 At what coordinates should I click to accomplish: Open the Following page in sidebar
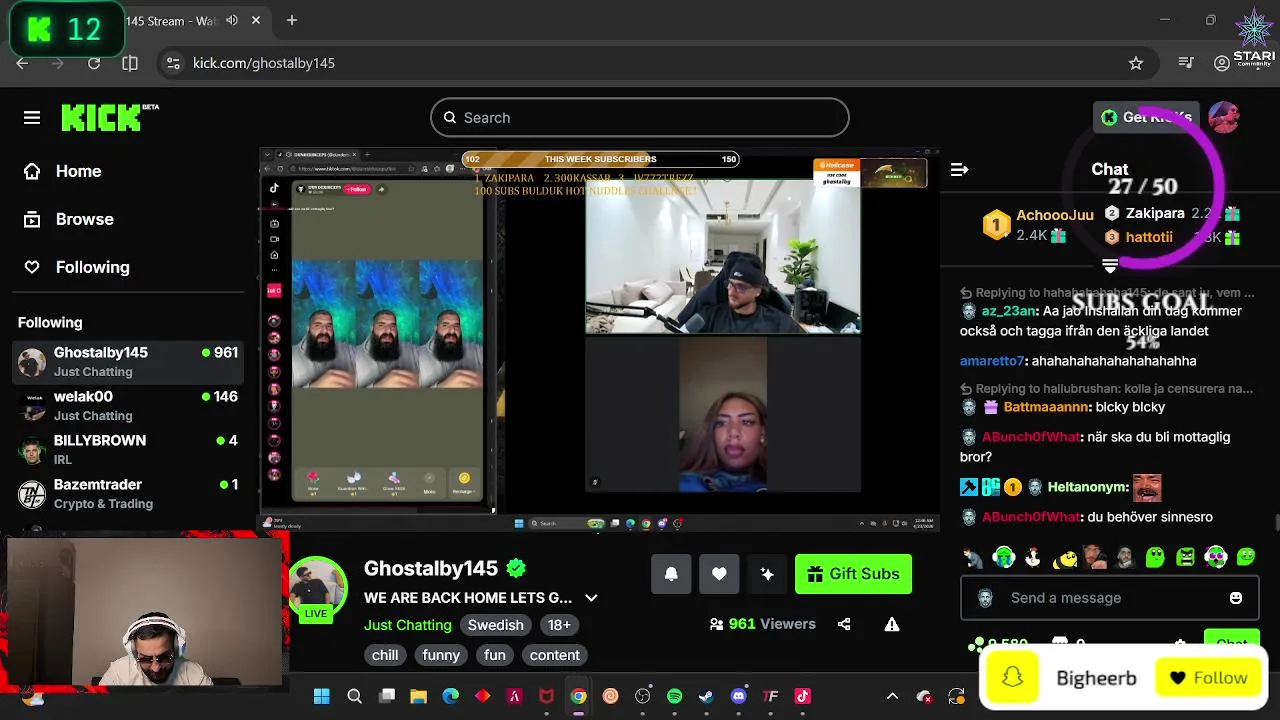coord(77,267)
